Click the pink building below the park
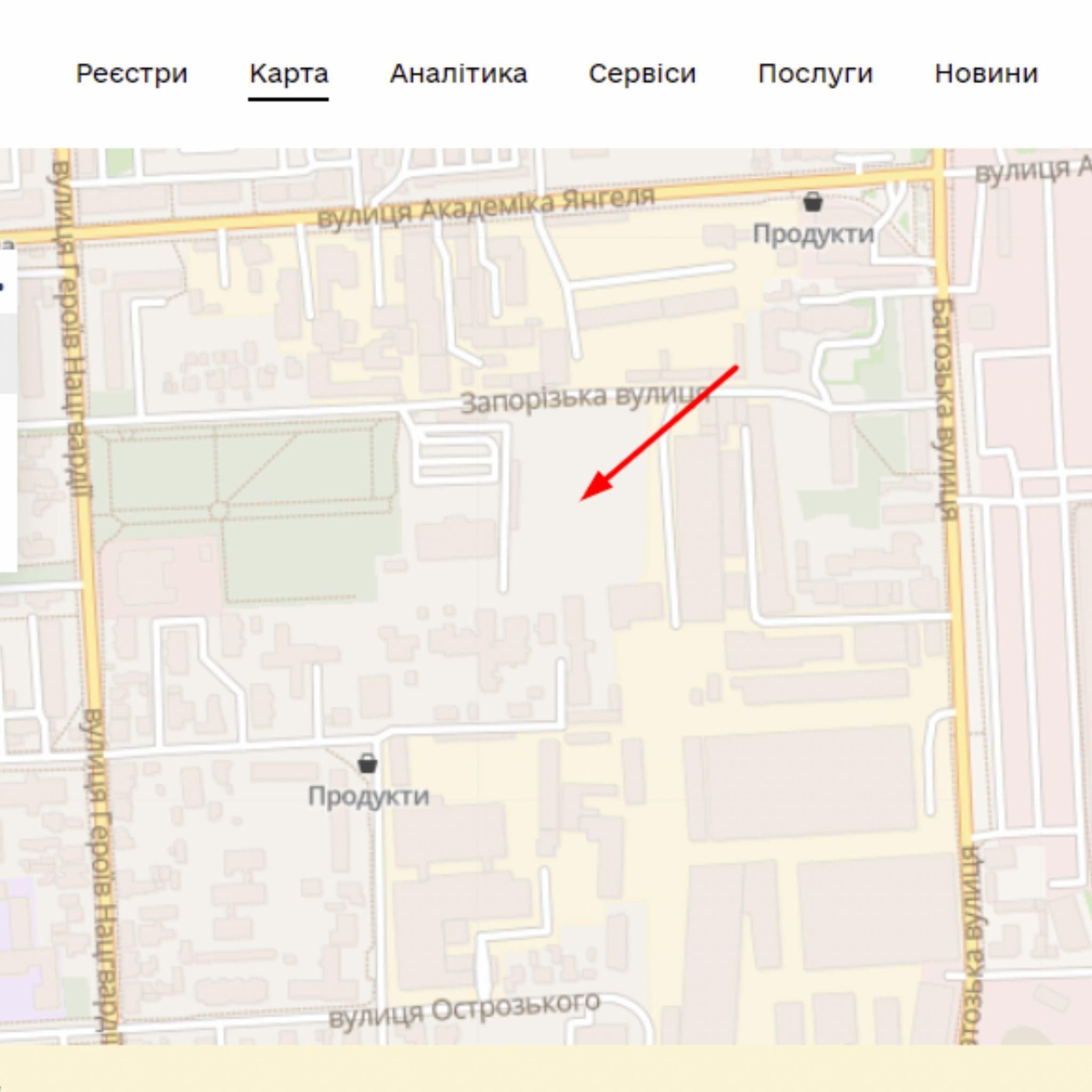 162,576
